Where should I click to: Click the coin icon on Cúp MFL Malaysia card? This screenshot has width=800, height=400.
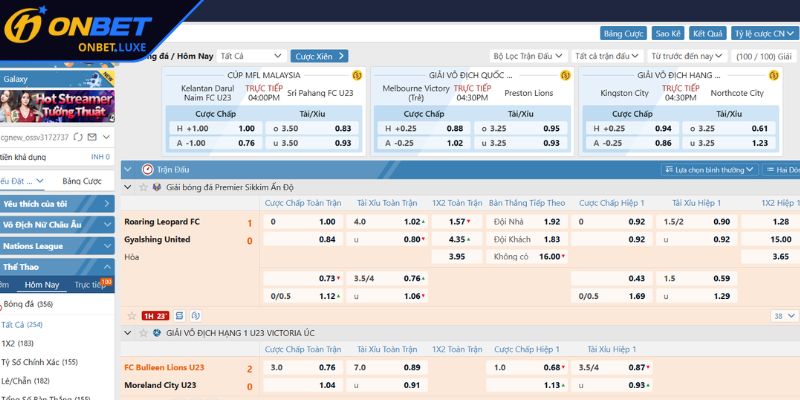[357, 75]
